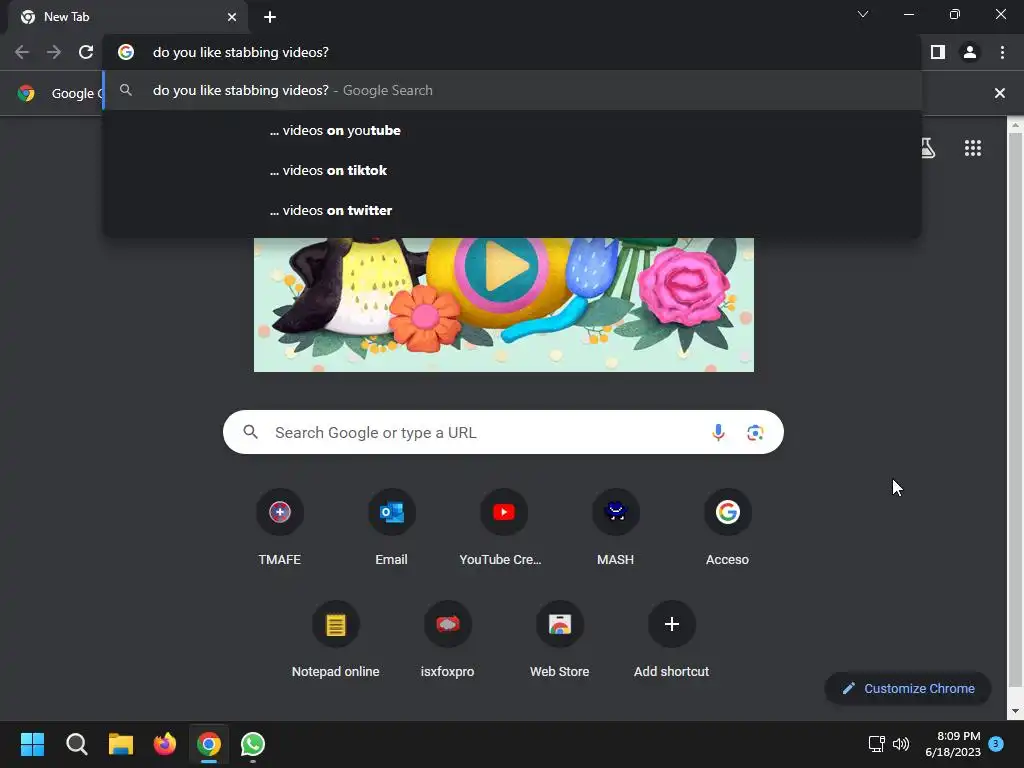Open the YouTube Creator shortcut
This screenshot has height=768, width=1024.
click(504, 528)
